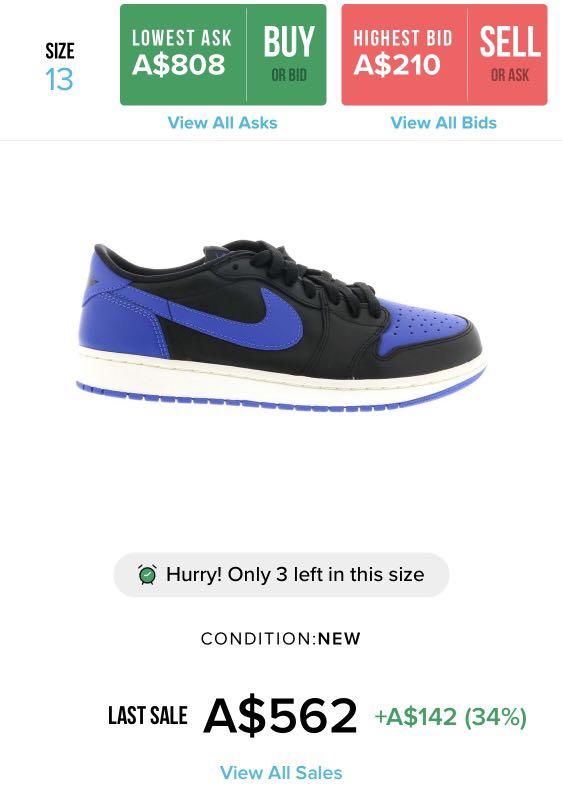Tap the SIZE label

60,51
